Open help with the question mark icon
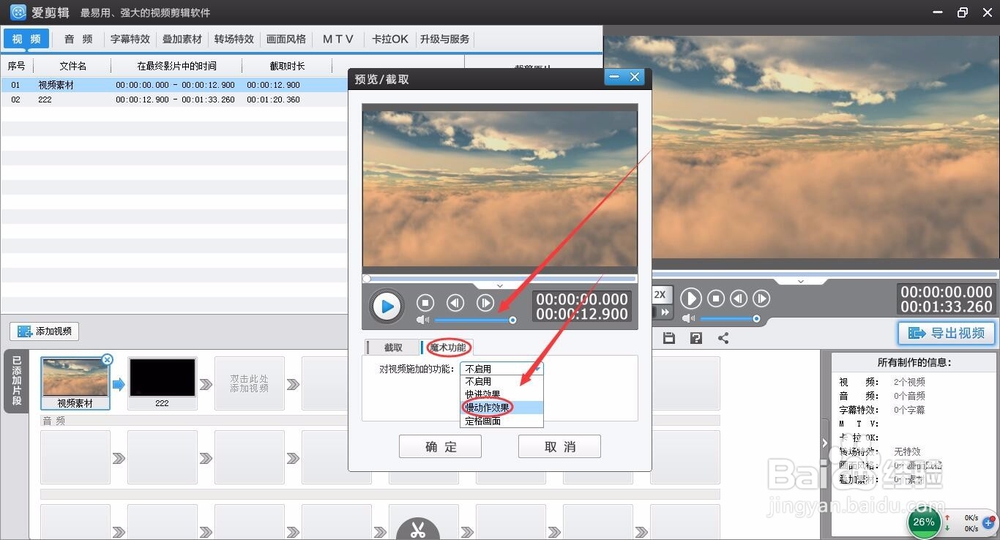This screenshot has width=1000, height=540. coord(696,338)
